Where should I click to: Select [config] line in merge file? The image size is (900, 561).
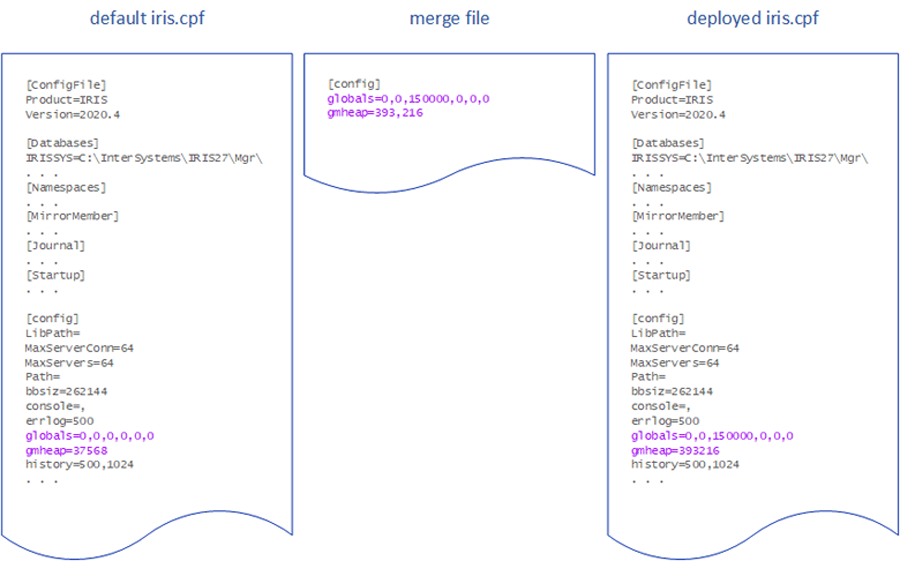pos(354,84)
